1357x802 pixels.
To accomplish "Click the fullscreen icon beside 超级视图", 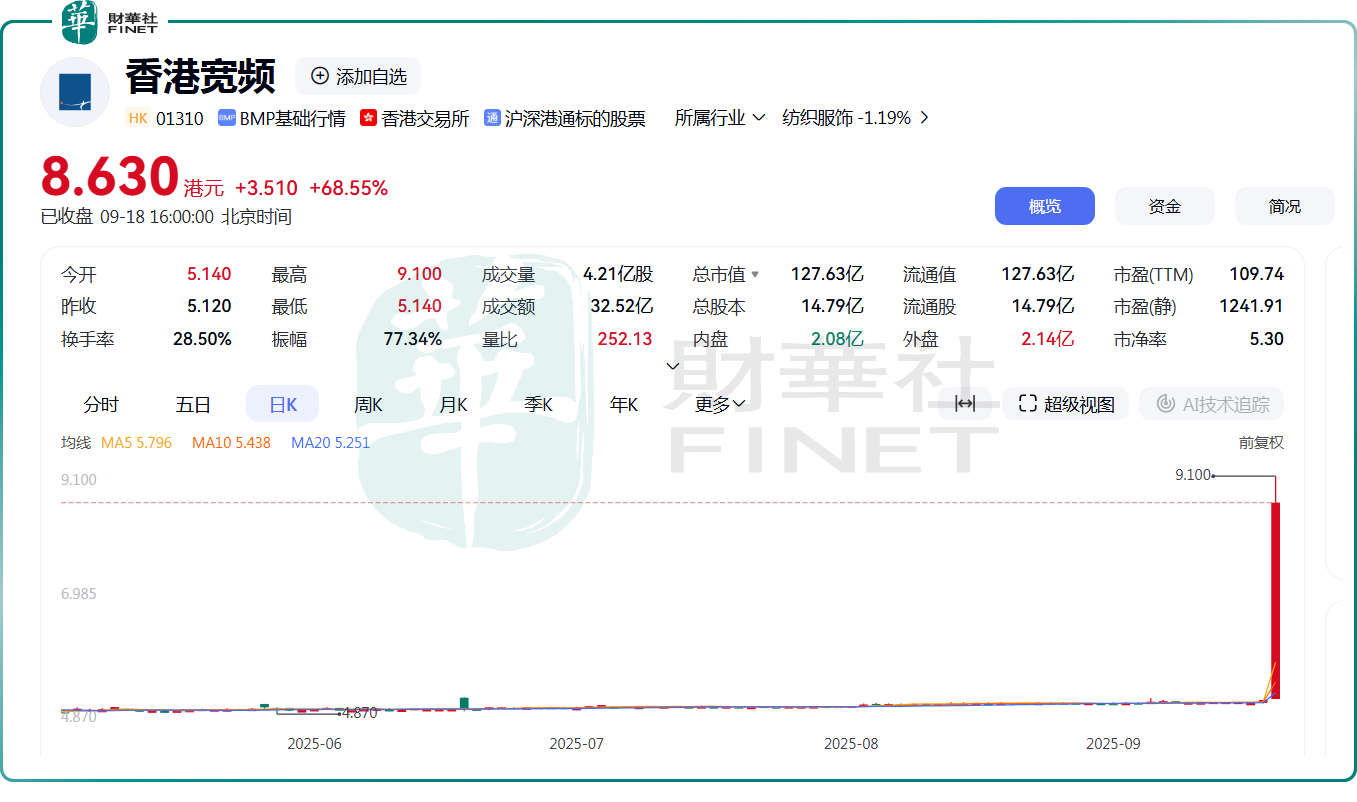I will (x=1027, y=404).
